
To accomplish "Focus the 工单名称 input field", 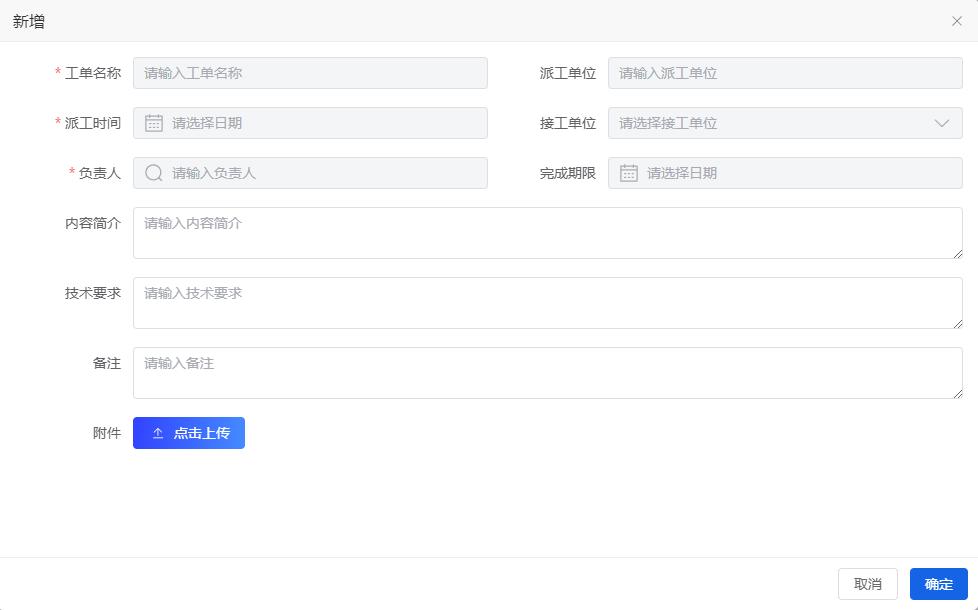I will click(310, 73).
